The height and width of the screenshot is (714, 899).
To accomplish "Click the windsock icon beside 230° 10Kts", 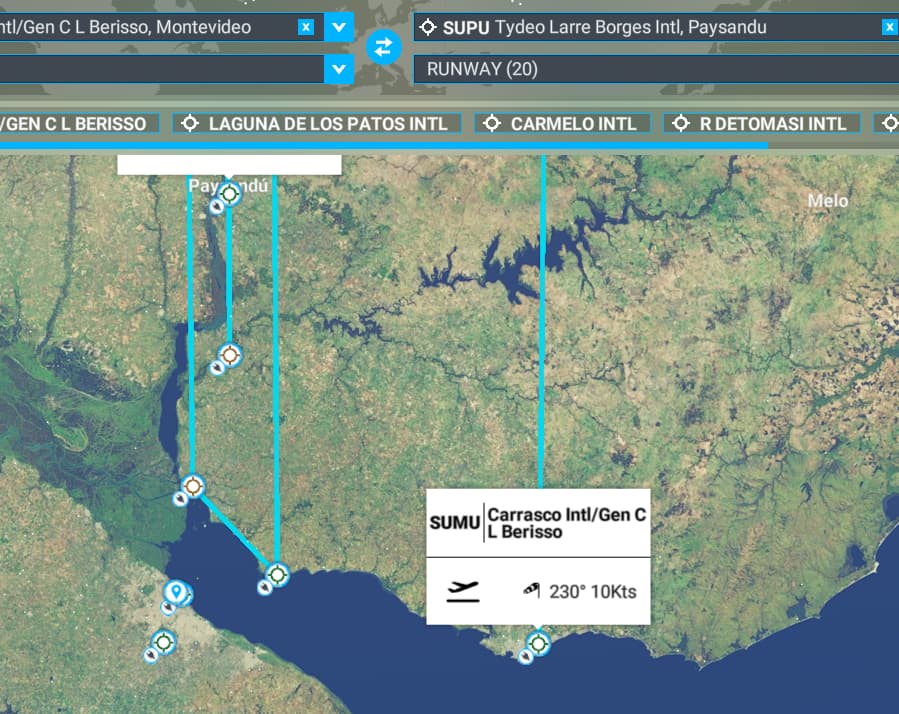I will tap(531, 591).
